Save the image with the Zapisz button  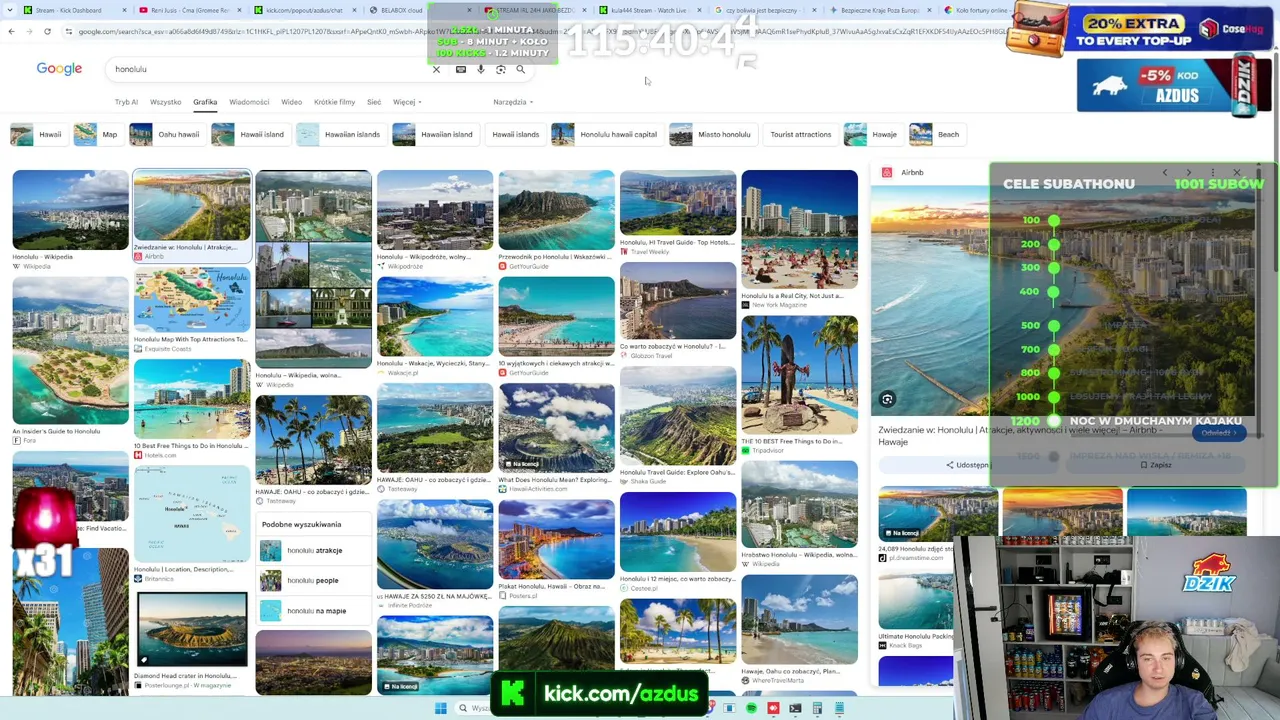tap(1155, 465)
